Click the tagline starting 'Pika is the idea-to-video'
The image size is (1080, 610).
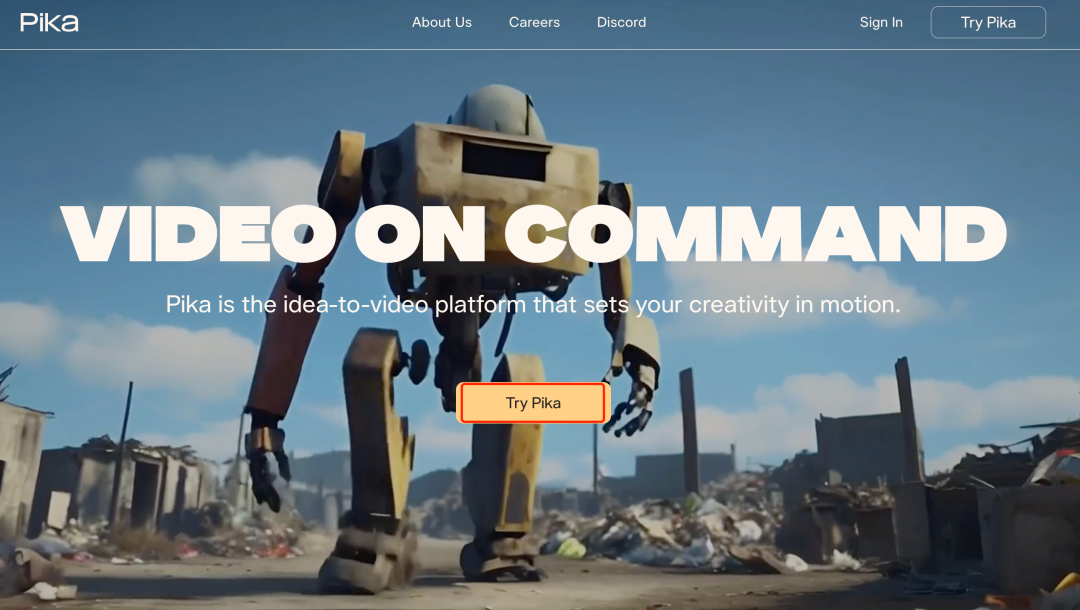tap(533, 304)
